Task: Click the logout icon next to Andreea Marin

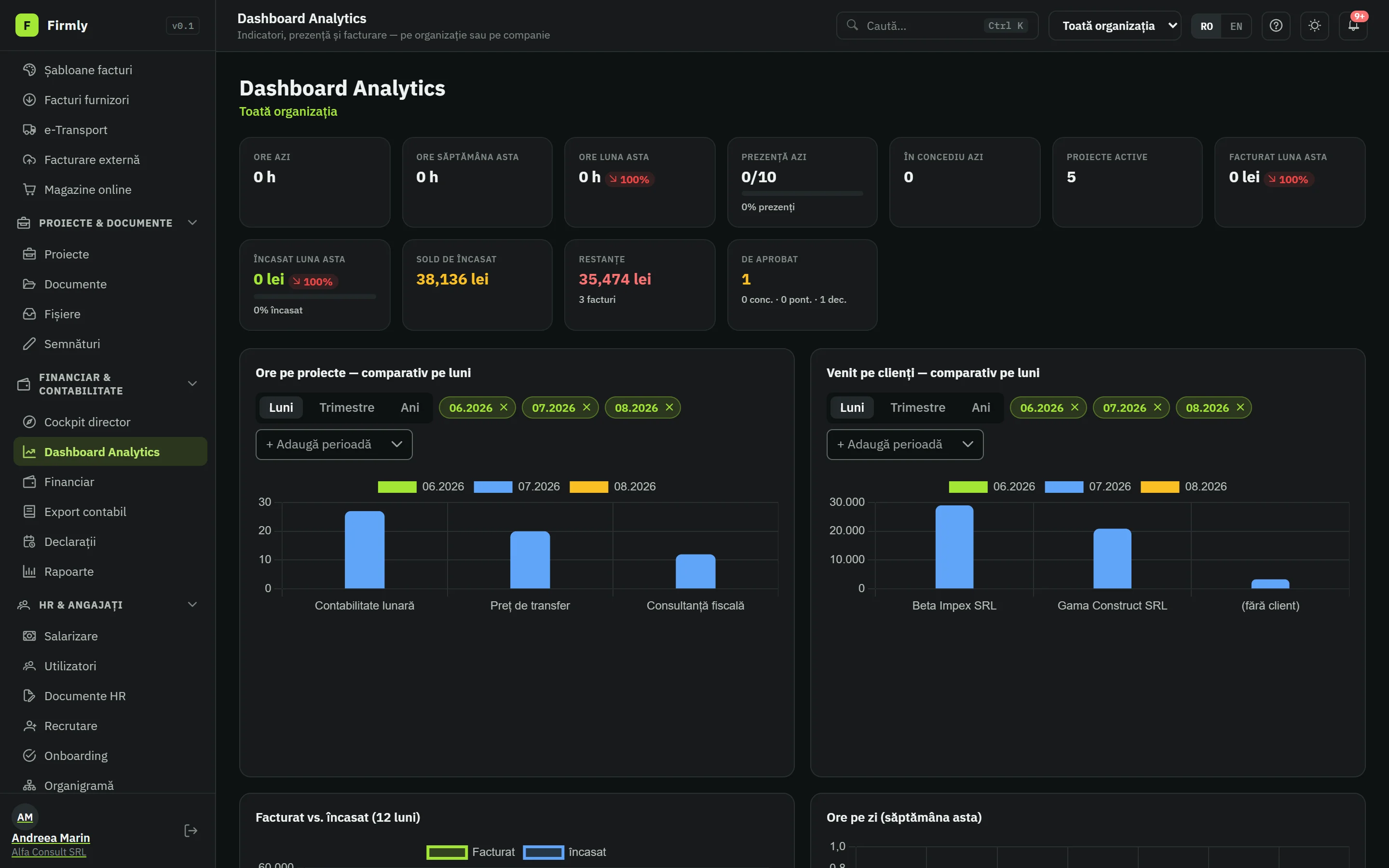Action: (x=191, y=831)
